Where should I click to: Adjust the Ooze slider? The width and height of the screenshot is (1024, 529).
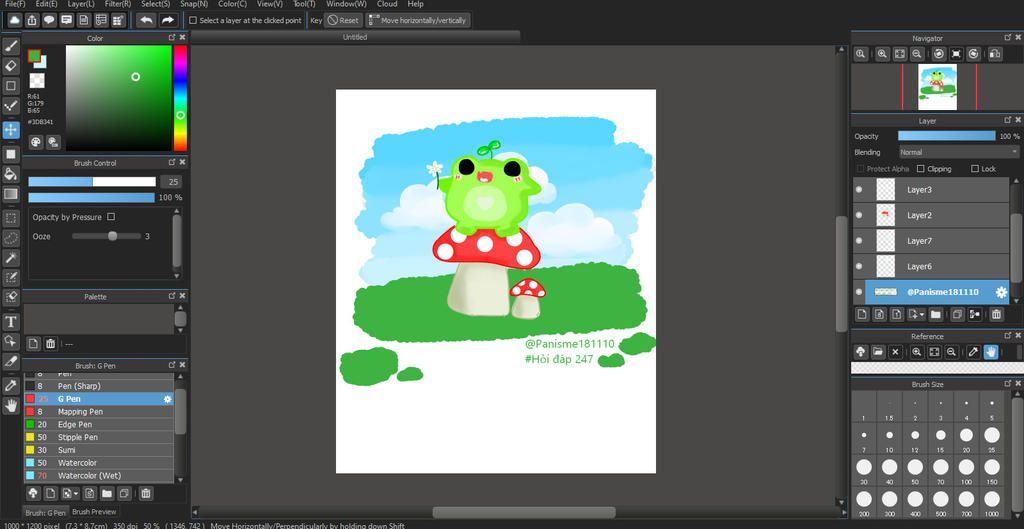point(106,236)
